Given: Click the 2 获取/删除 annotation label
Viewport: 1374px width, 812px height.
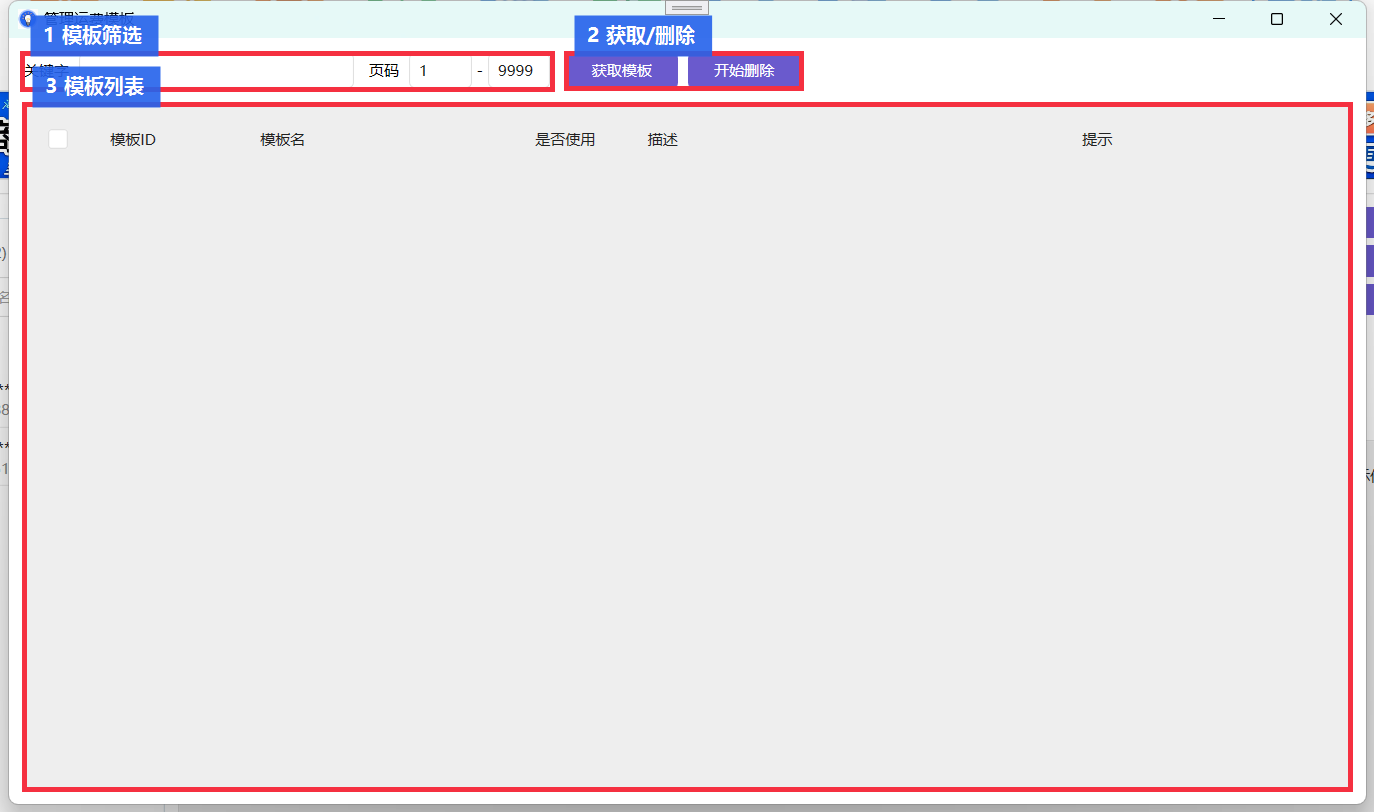Looking at the screenshot, I should [x=642, y=36].
